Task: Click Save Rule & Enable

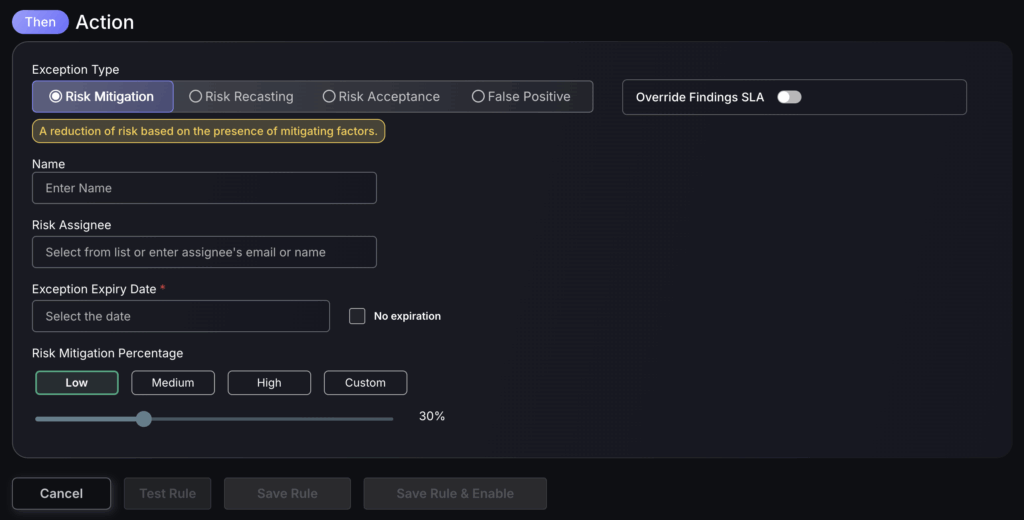Action: (455, 493)
